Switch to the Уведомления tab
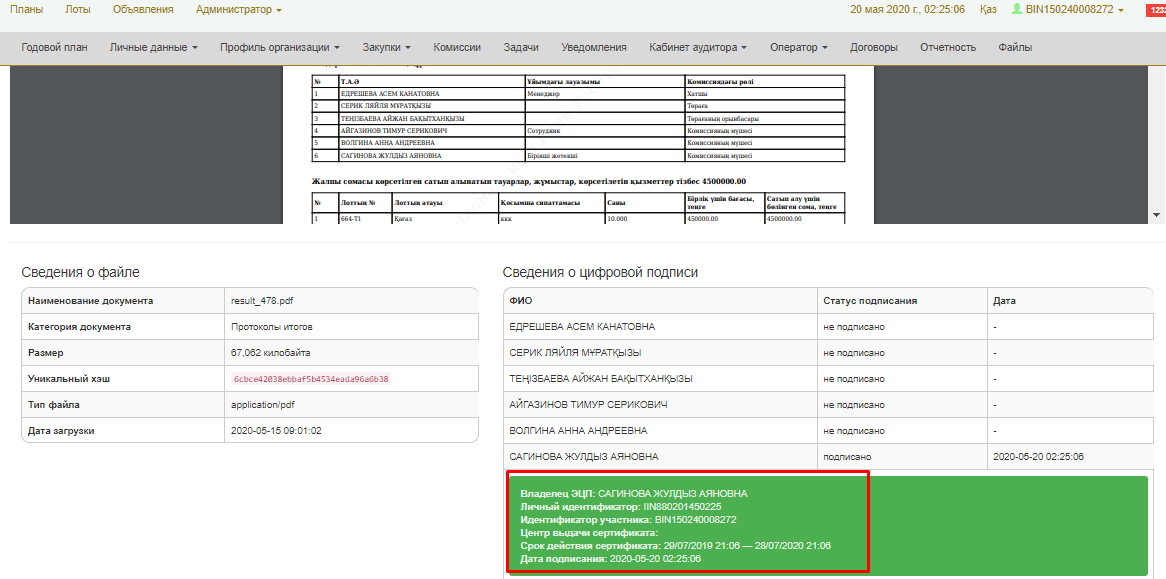The width and height of the screenshot is (1166, 579). (x=594, y=47)
